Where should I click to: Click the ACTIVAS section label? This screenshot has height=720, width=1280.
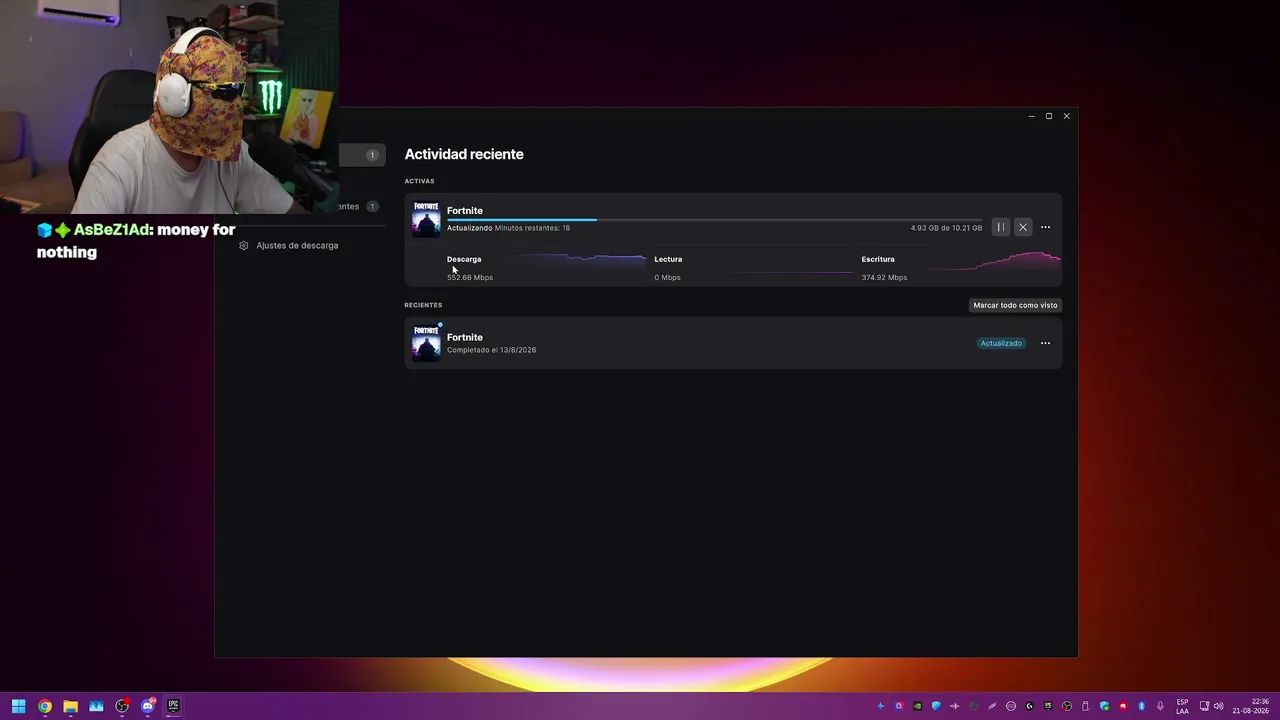(x=419, y=181)
